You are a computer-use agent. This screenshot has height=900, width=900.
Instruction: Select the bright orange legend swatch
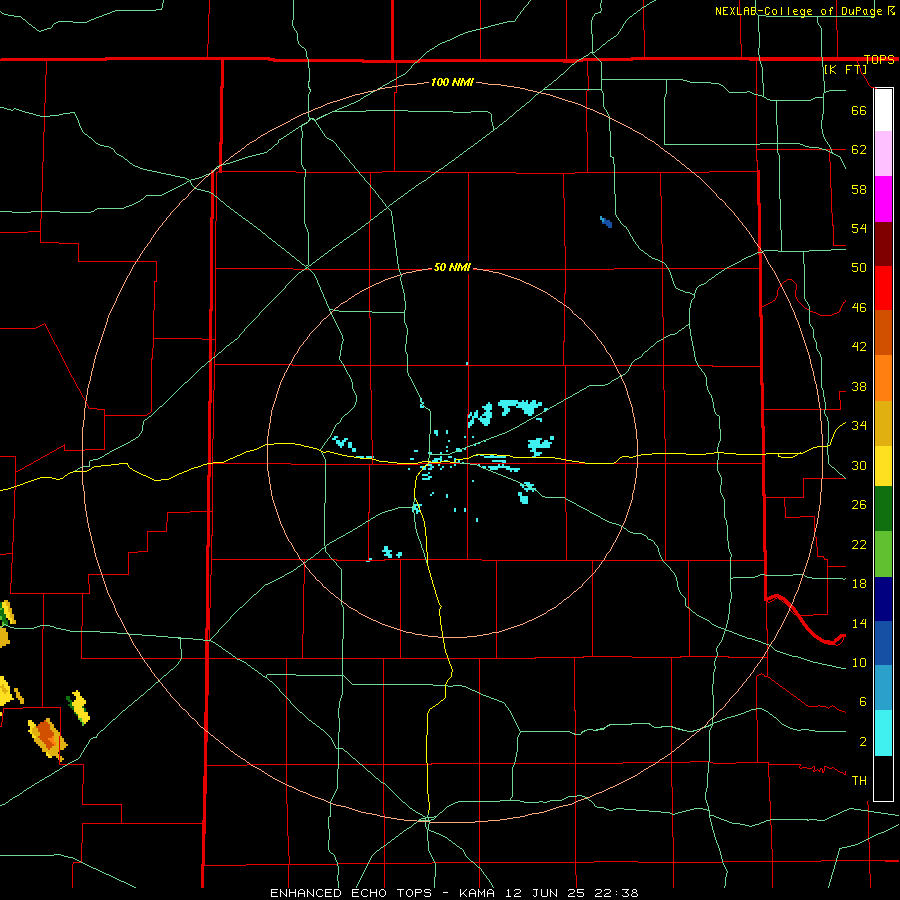pyautogui.click(x=883, y=378)
